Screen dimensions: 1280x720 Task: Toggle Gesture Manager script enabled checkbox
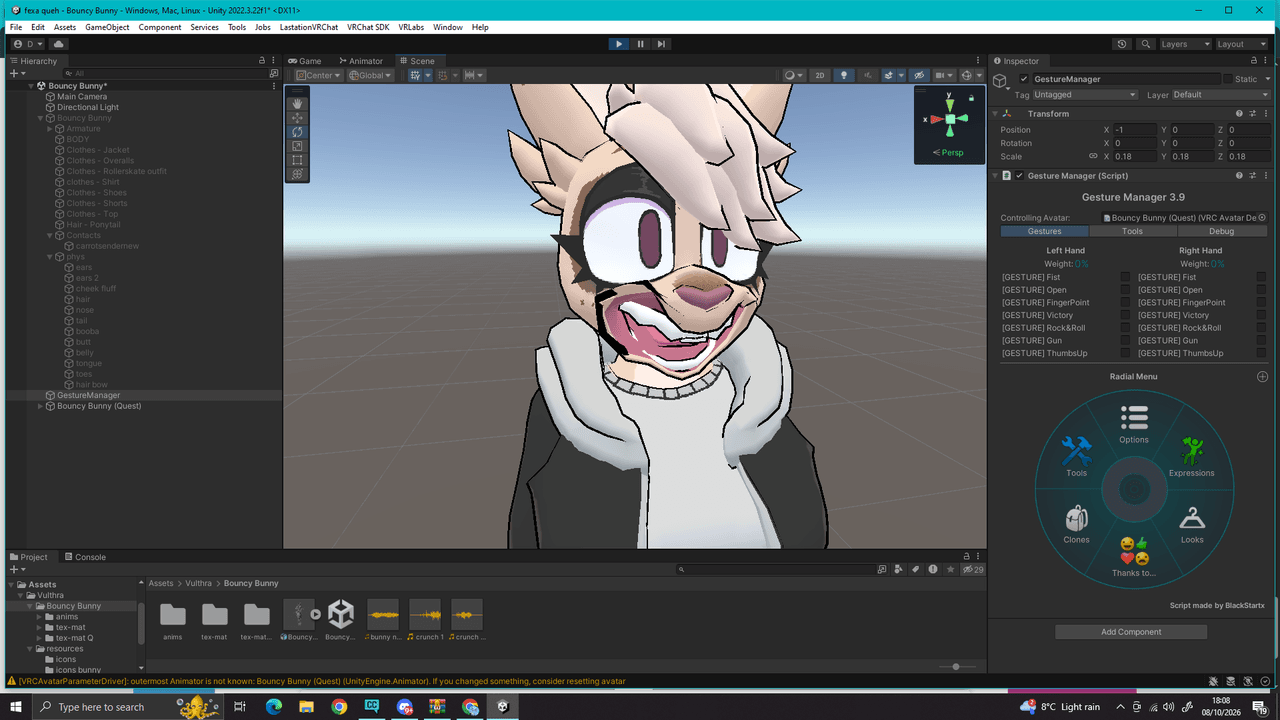(x=1019, y=176)
